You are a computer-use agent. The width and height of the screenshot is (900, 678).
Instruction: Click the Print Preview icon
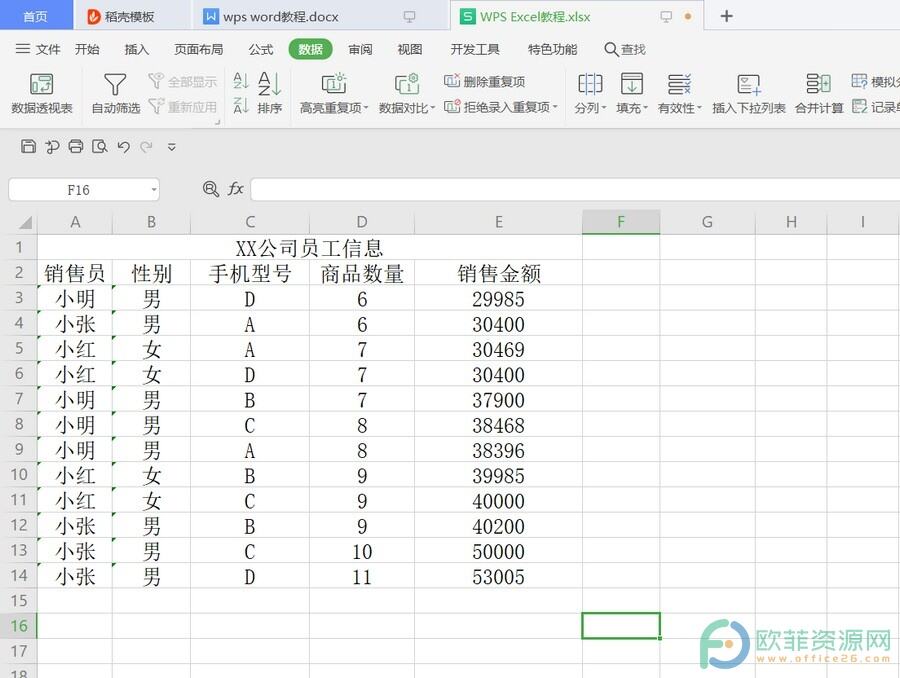[100, 146]
